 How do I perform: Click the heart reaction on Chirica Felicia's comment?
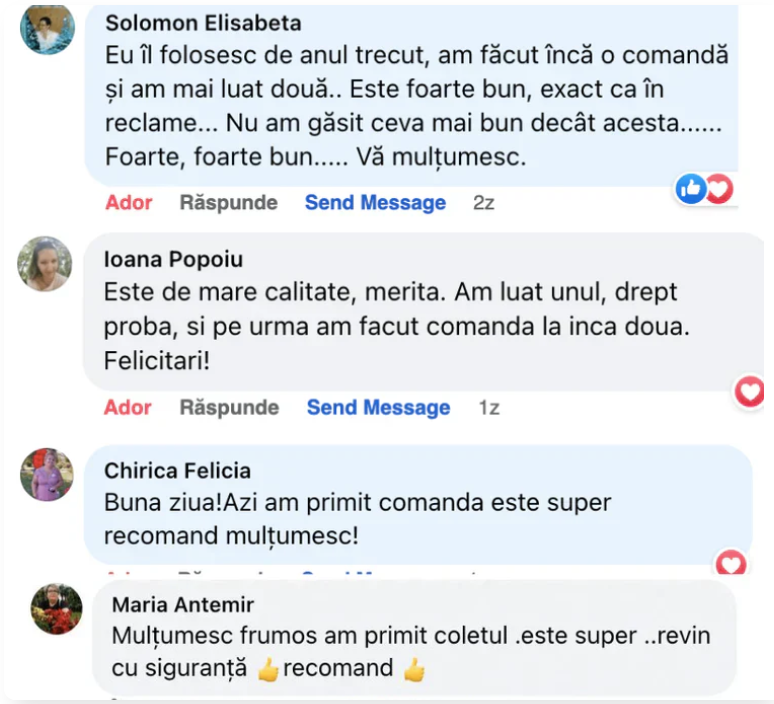click(x=732, y=564)
